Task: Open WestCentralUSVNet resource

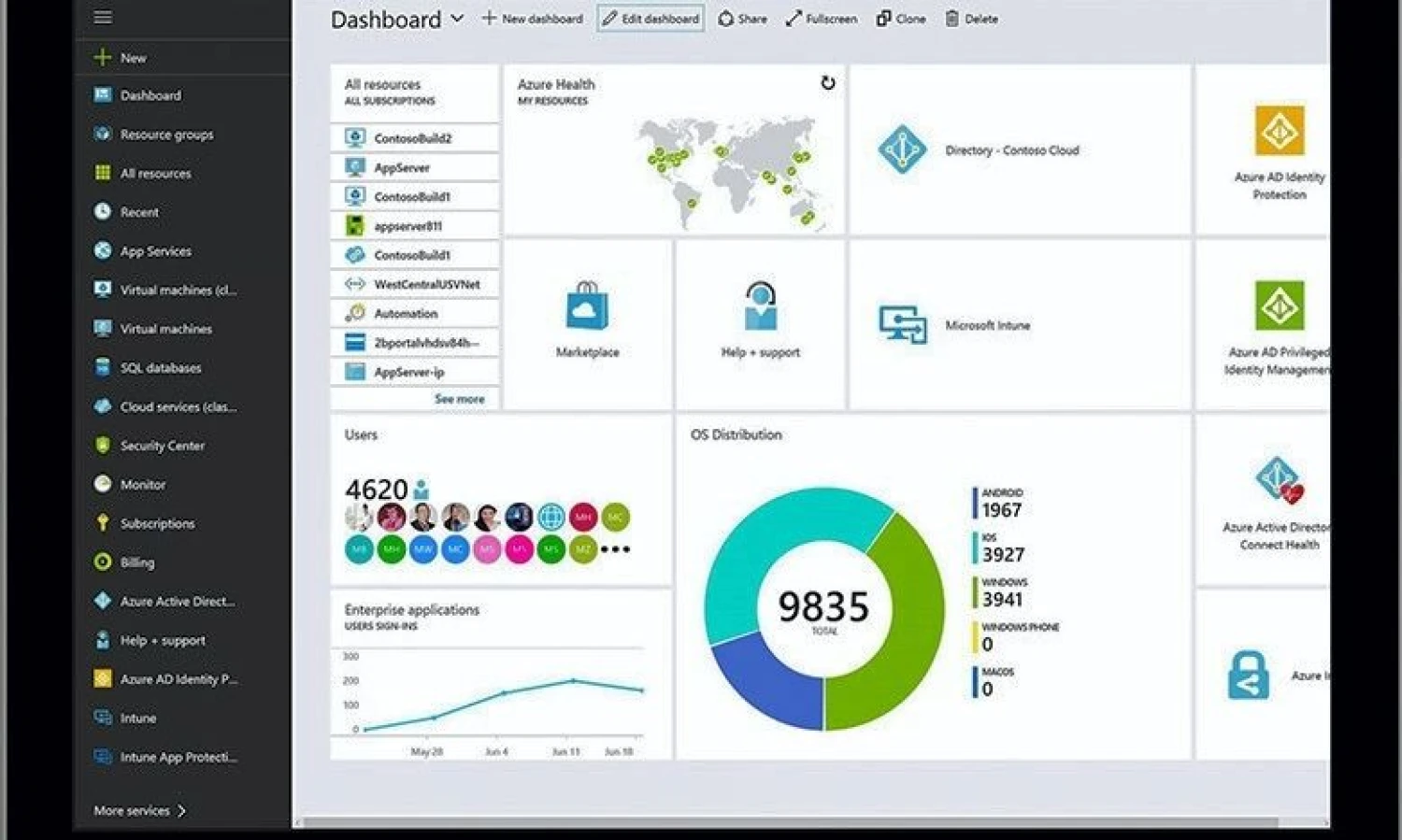Action: pyautogui.click(x=414, y=284)
